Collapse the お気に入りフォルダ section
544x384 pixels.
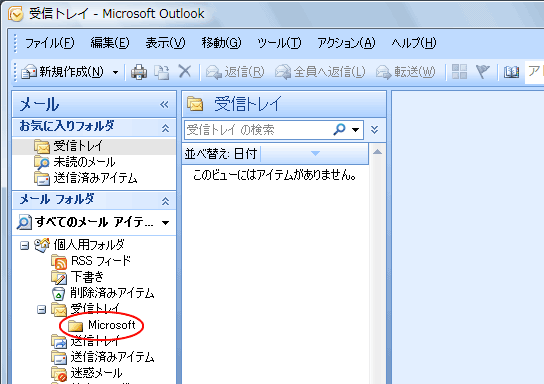pos(165,128)
